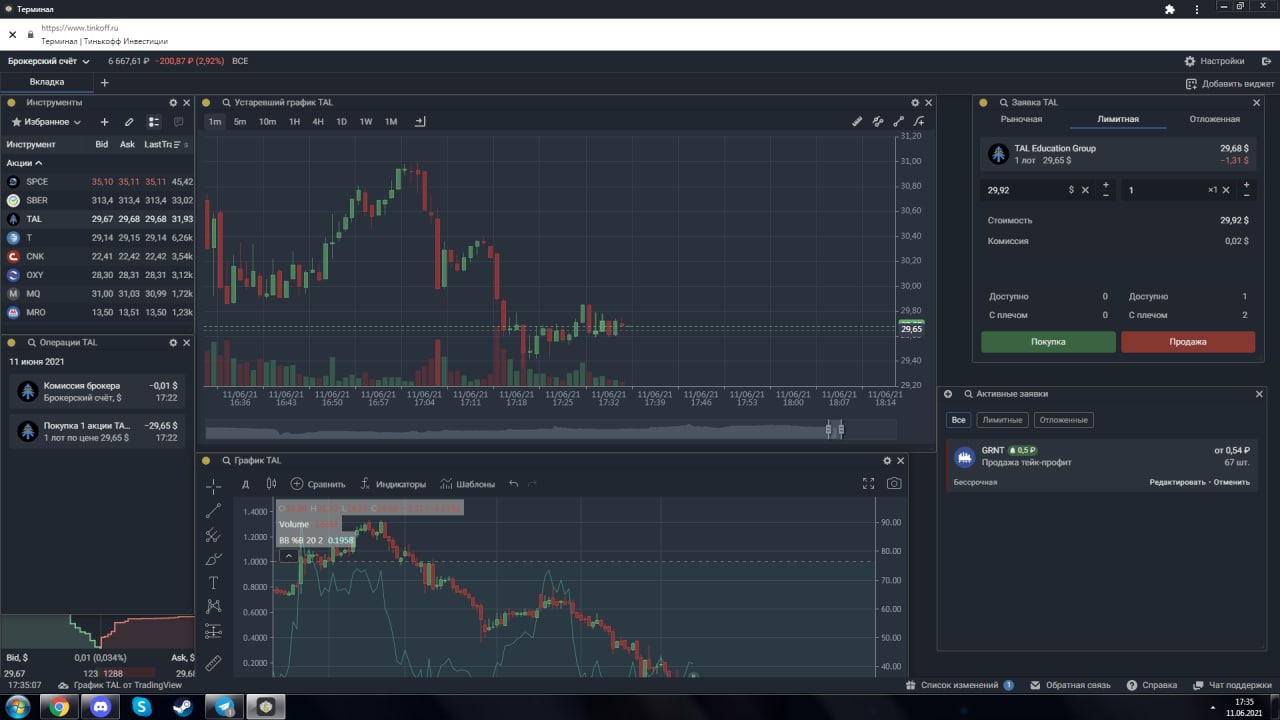Increase lot quantity with plus stepper
The width and height of the screenshot is (1280, 720).
click(1246, 185)
